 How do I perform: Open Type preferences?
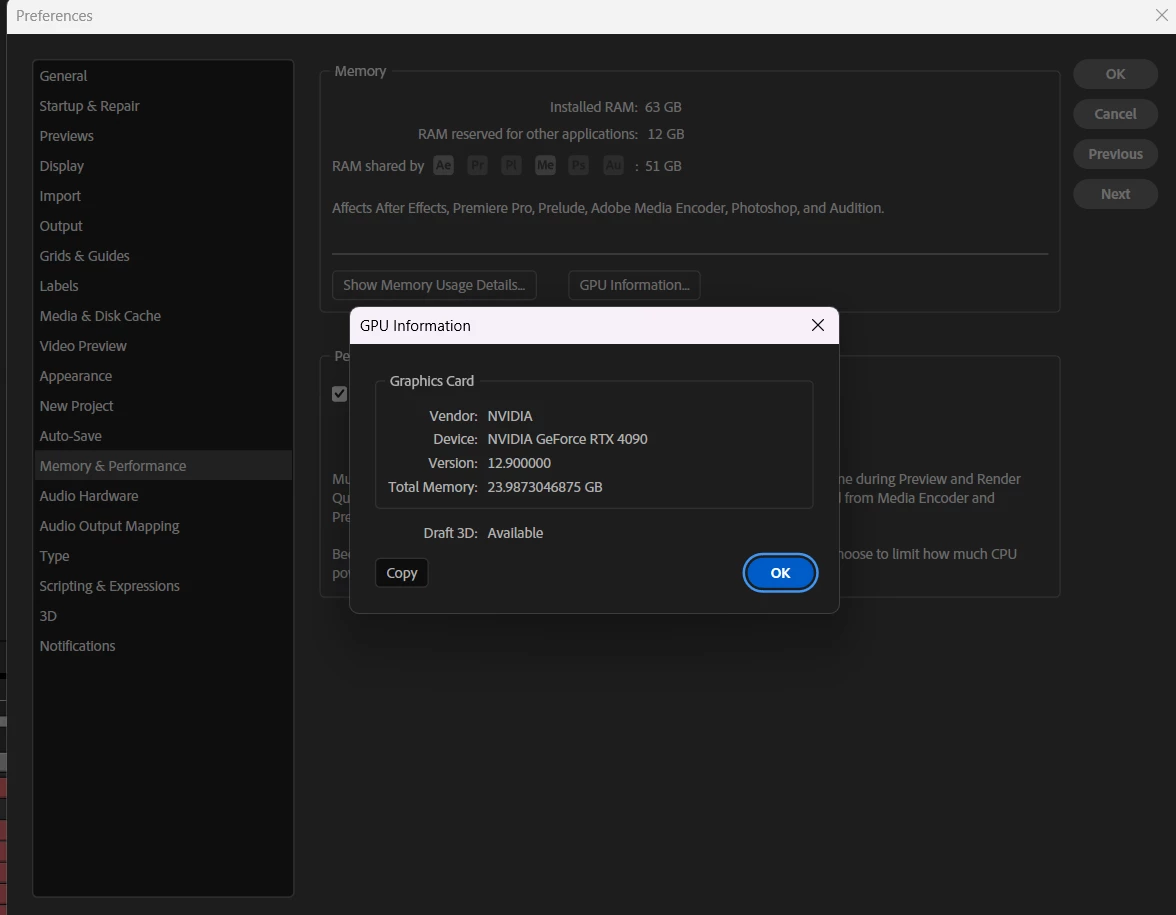pyautogui.click(x=163, y=556)
